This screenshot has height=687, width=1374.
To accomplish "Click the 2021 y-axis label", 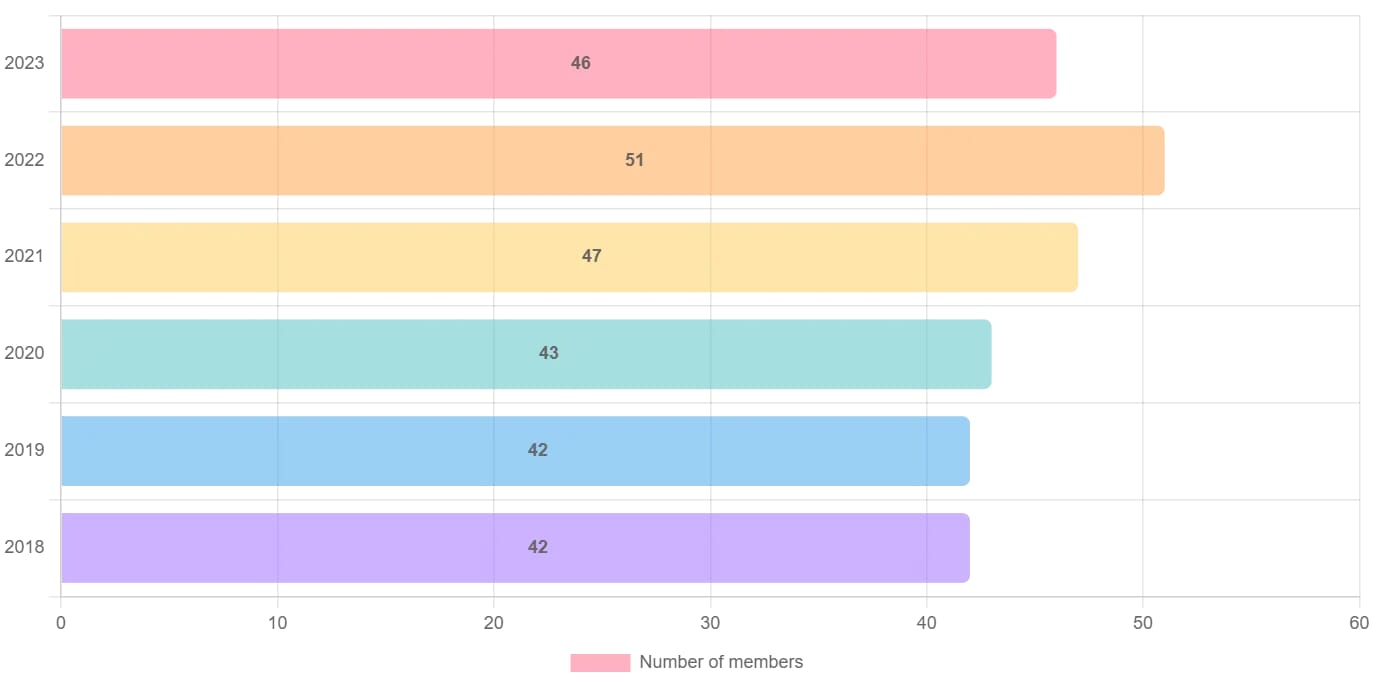I will point(24,256).
